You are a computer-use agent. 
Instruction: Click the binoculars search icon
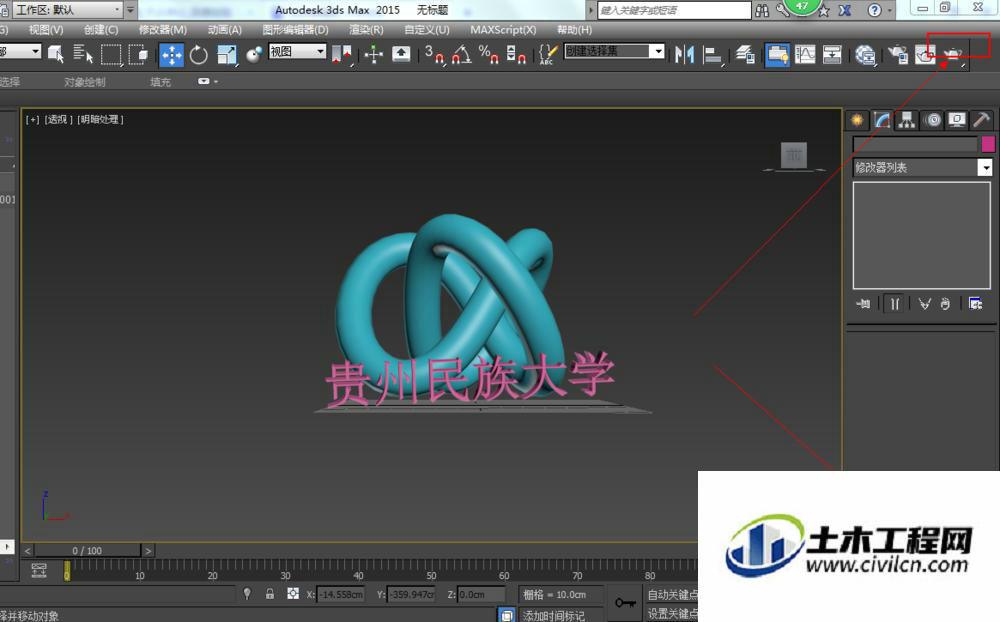761,10
